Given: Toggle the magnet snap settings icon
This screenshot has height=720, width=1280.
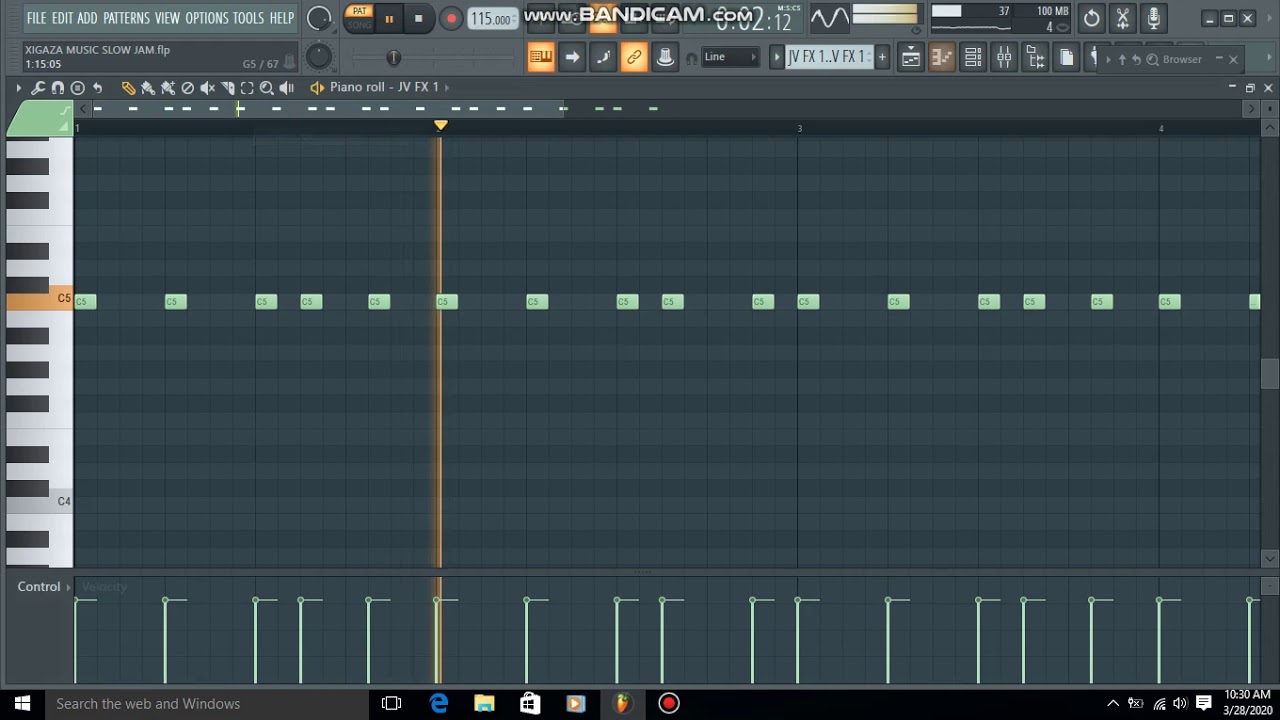Looking at the screenshot, I should [x=57, y=88].
